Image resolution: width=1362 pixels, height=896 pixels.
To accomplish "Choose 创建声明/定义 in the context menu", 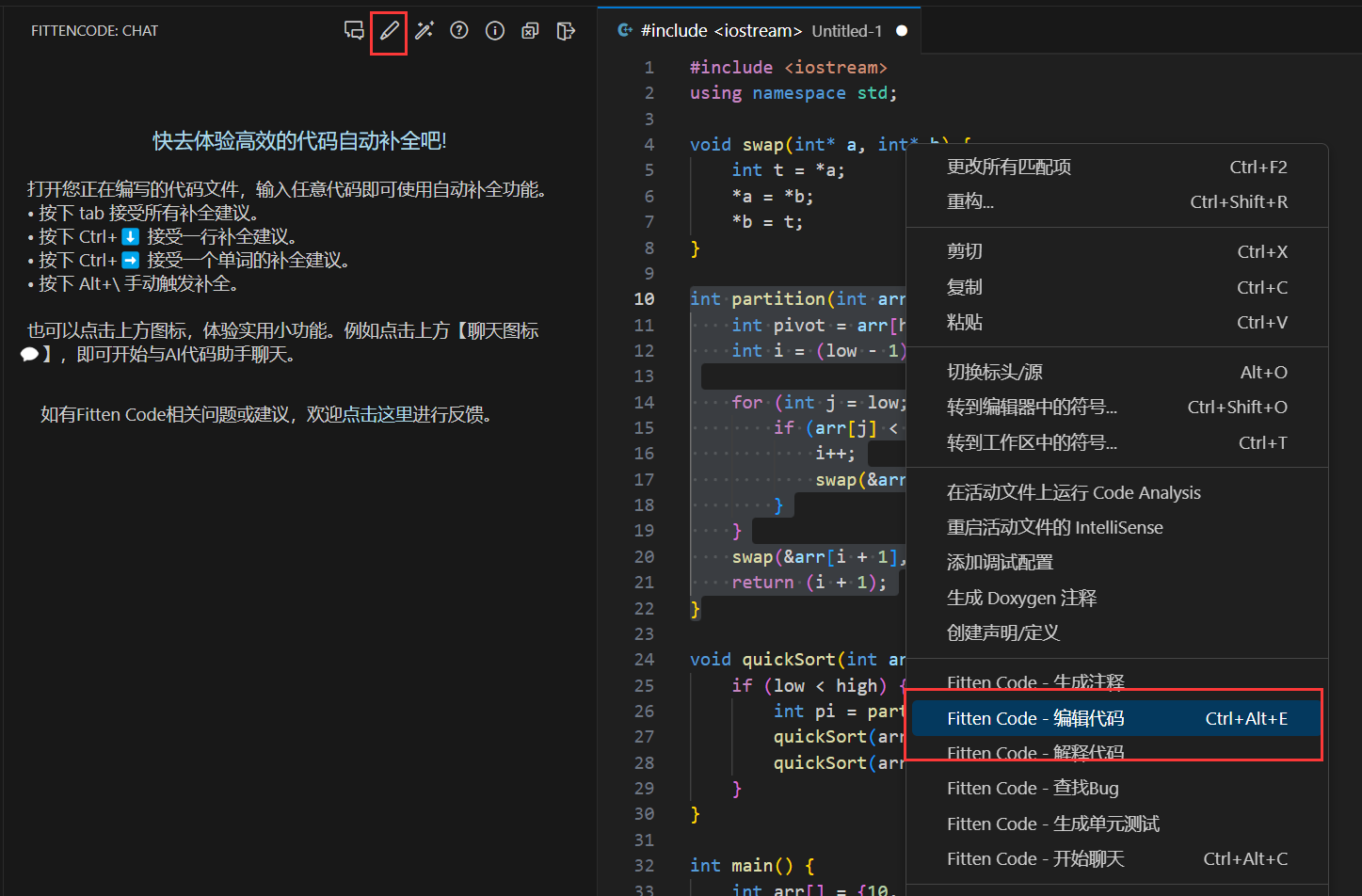I will click(x=1117, y=633).
